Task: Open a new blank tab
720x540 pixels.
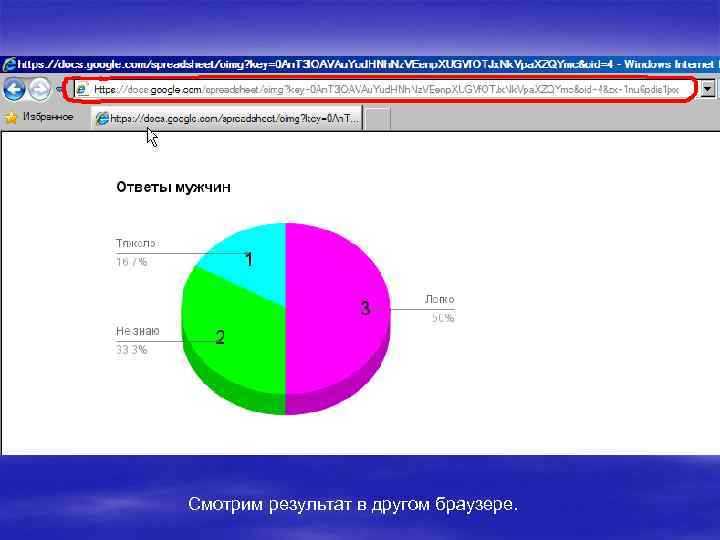Action: [x=377, y=118]
